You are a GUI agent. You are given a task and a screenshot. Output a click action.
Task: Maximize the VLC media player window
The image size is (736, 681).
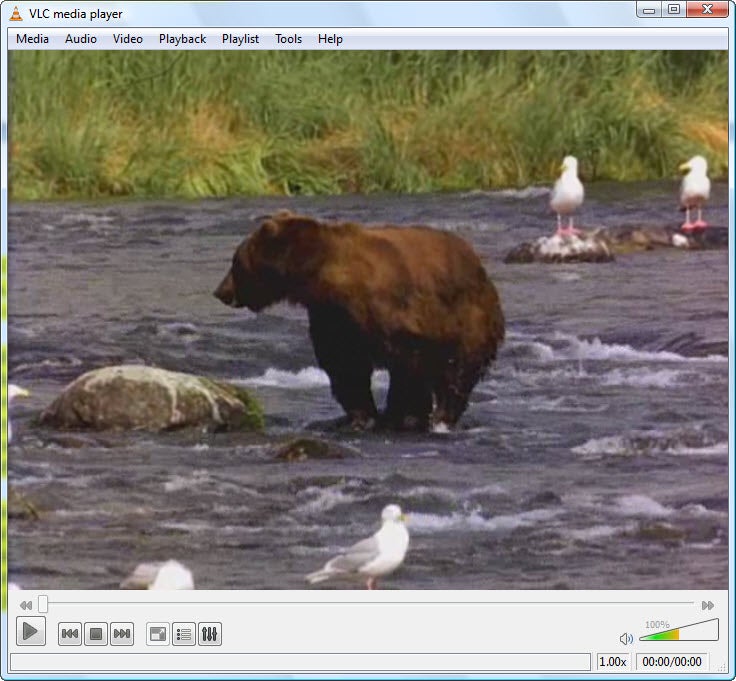tap(674, 9)
